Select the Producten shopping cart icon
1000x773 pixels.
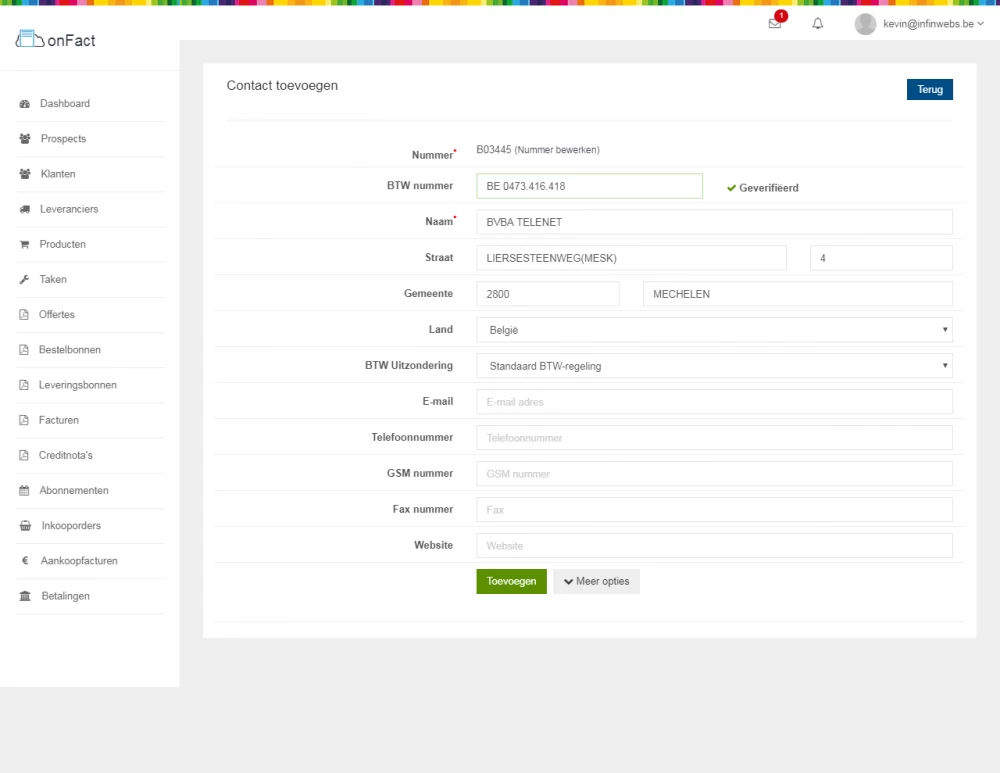[x=25, y=245]
